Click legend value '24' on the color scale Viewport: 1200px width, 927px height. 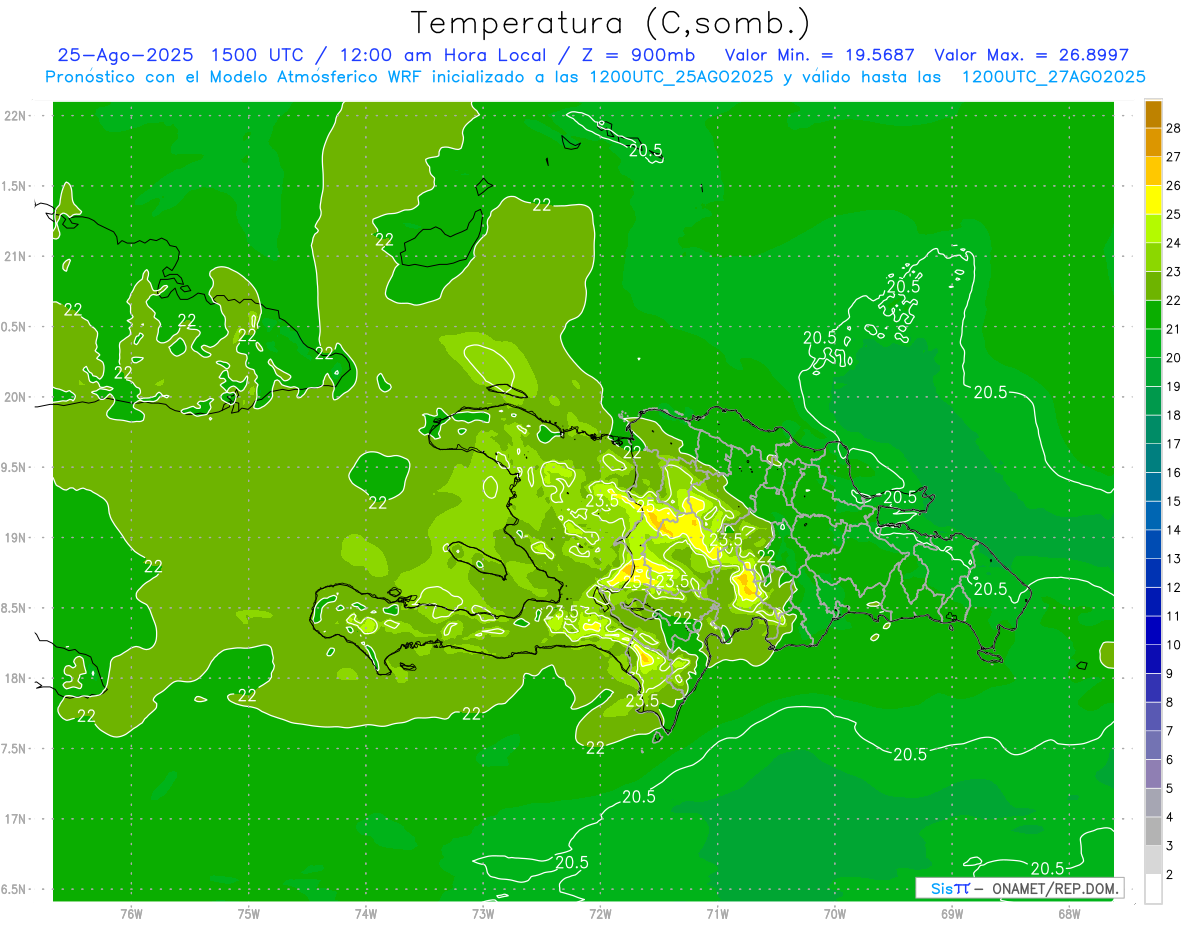coord(1173,243)
